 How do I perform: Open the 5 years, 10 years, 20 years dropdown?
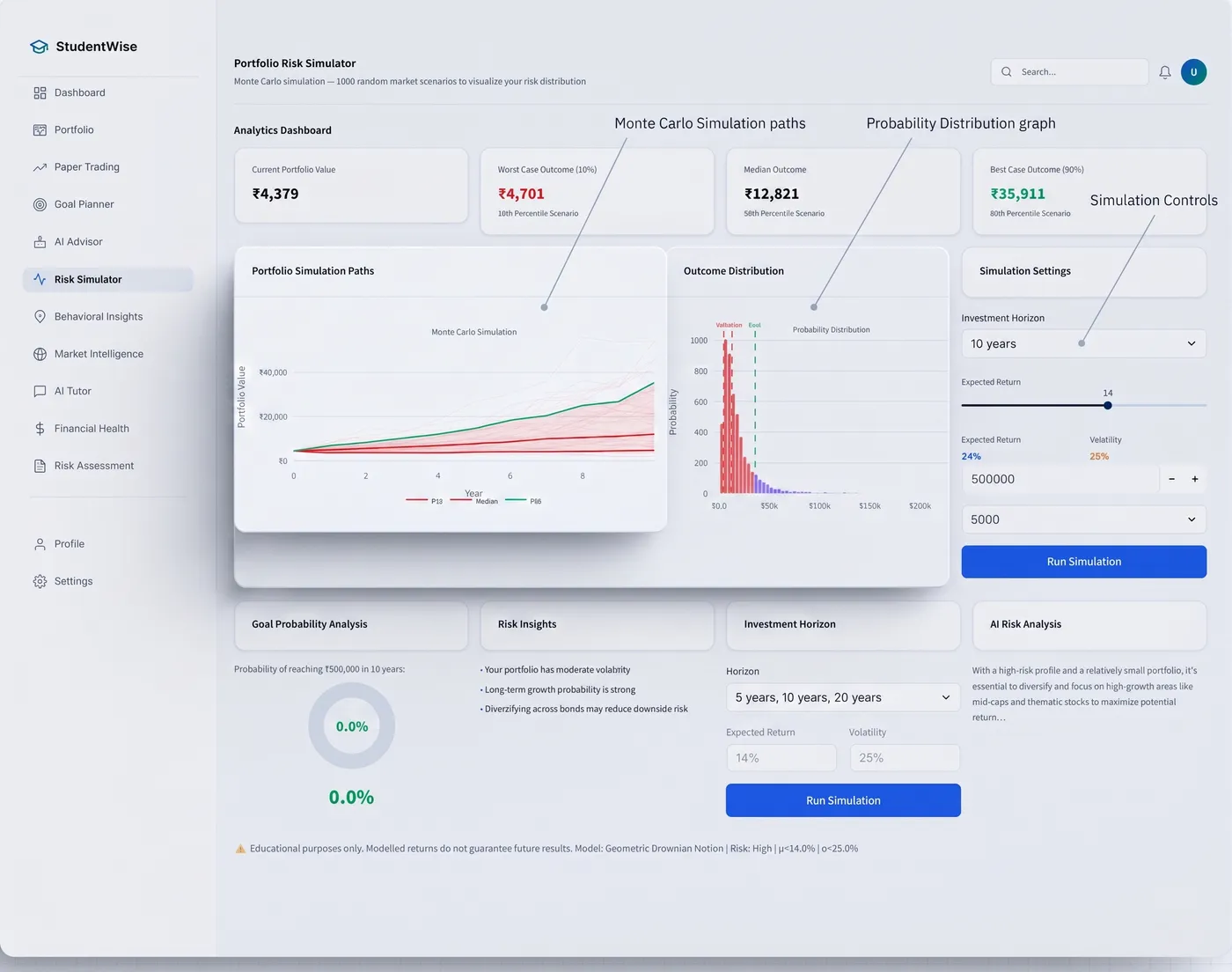tap(843, 697)
